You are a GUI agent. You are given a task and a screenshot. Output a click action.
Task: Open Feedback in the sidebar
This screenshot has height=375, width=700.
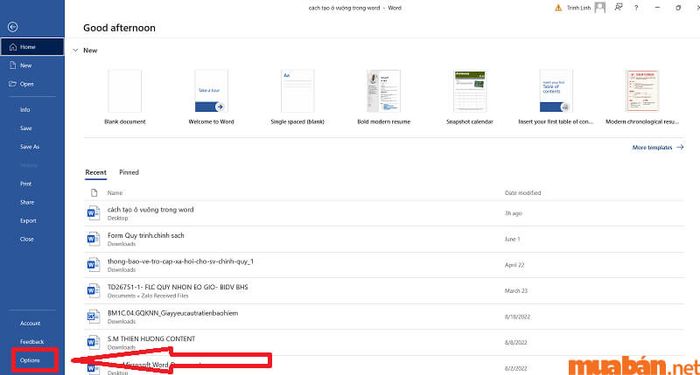(32, 342)
